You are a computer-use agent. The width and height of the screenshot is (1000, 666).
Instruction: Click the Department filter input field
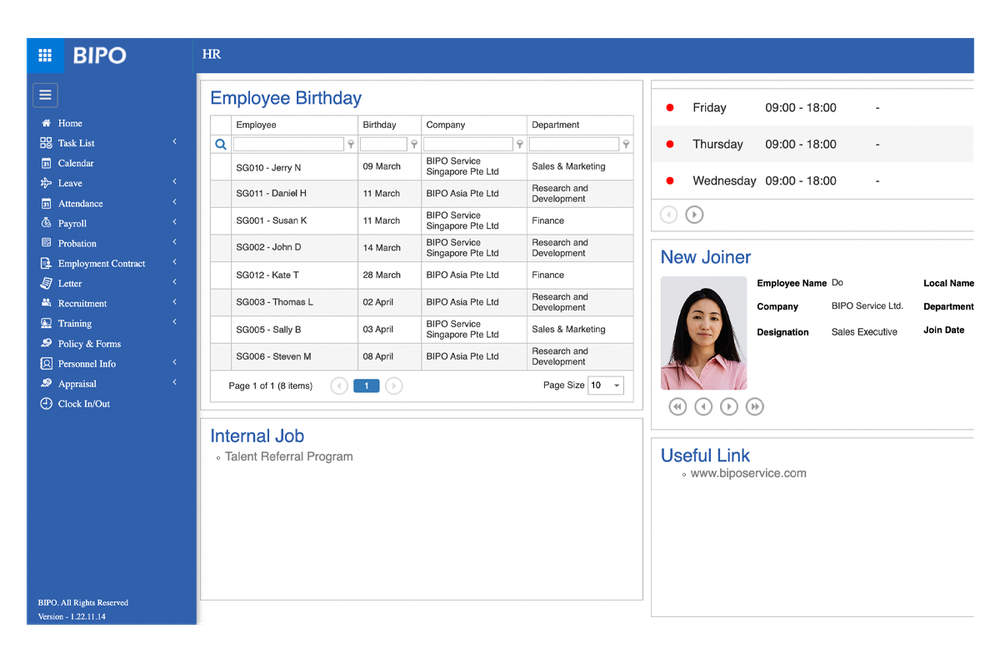click(x=574, y=144)
